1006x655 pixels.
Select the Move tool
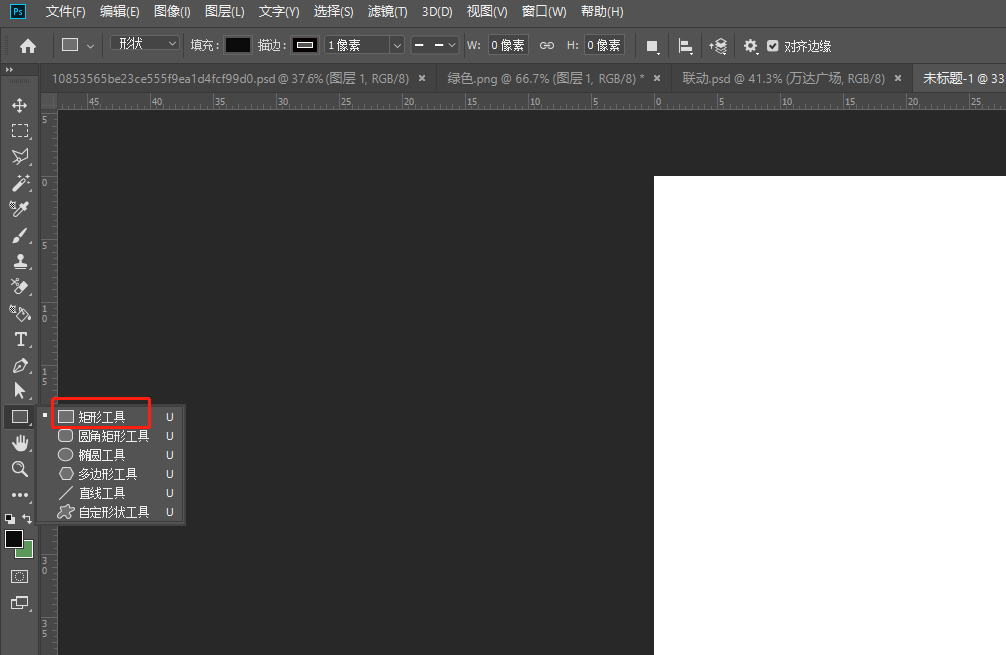tap(20, 105)
